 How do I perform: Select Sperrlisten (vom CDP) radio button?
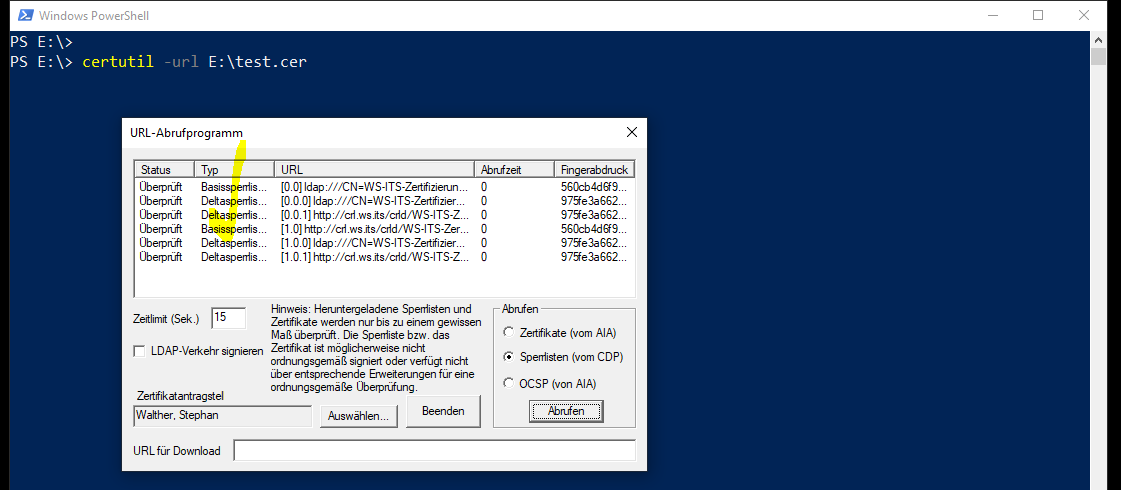pyautogui.click(x=508, y=356)
